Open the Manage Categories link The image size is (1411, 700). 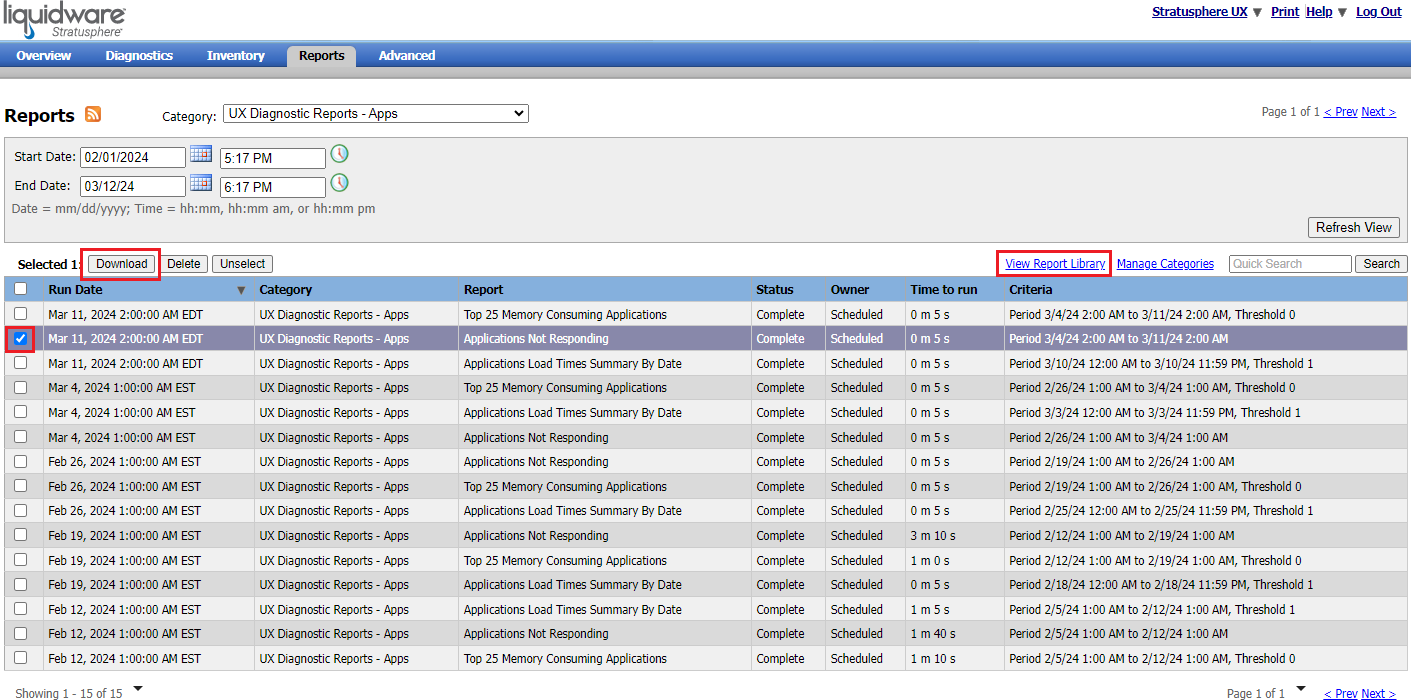tap(1165, 264)
